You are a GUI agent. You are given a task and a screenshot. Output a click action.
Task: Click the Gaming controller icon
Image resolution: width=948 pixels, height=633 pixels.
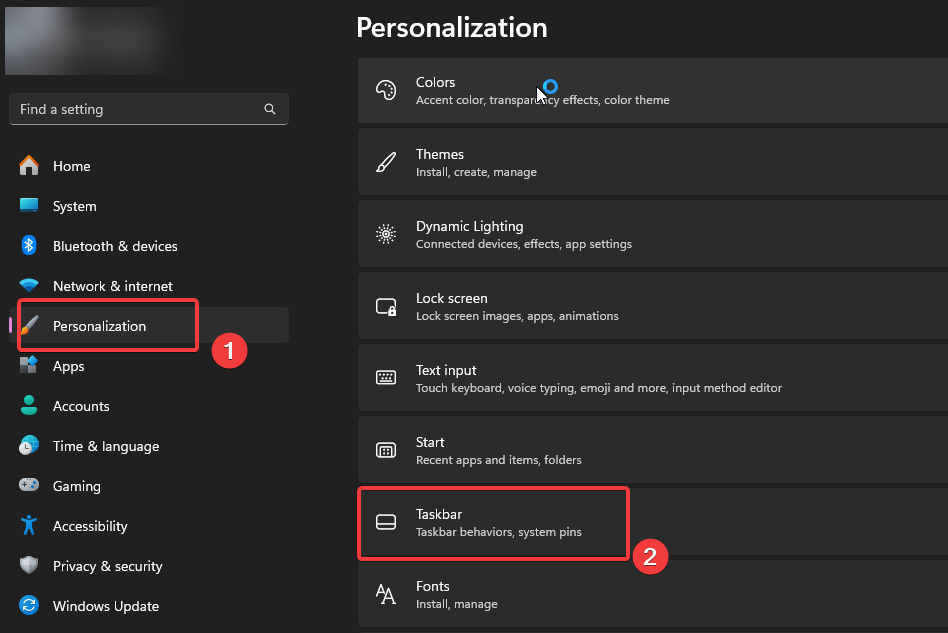(29, 486)
